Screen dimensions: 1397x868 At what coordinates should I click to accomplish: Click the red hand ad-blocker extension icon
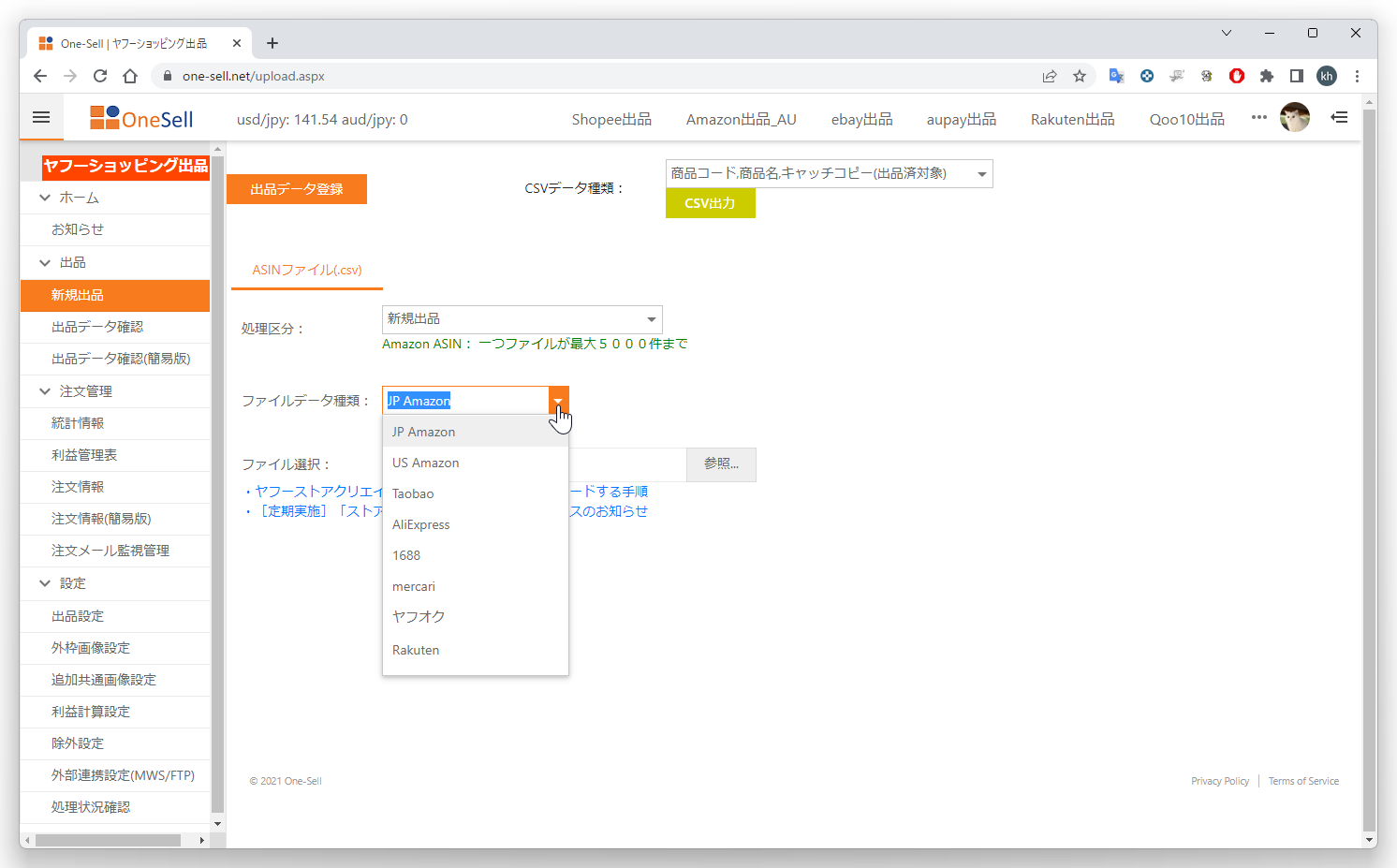tap(1237, 76)
